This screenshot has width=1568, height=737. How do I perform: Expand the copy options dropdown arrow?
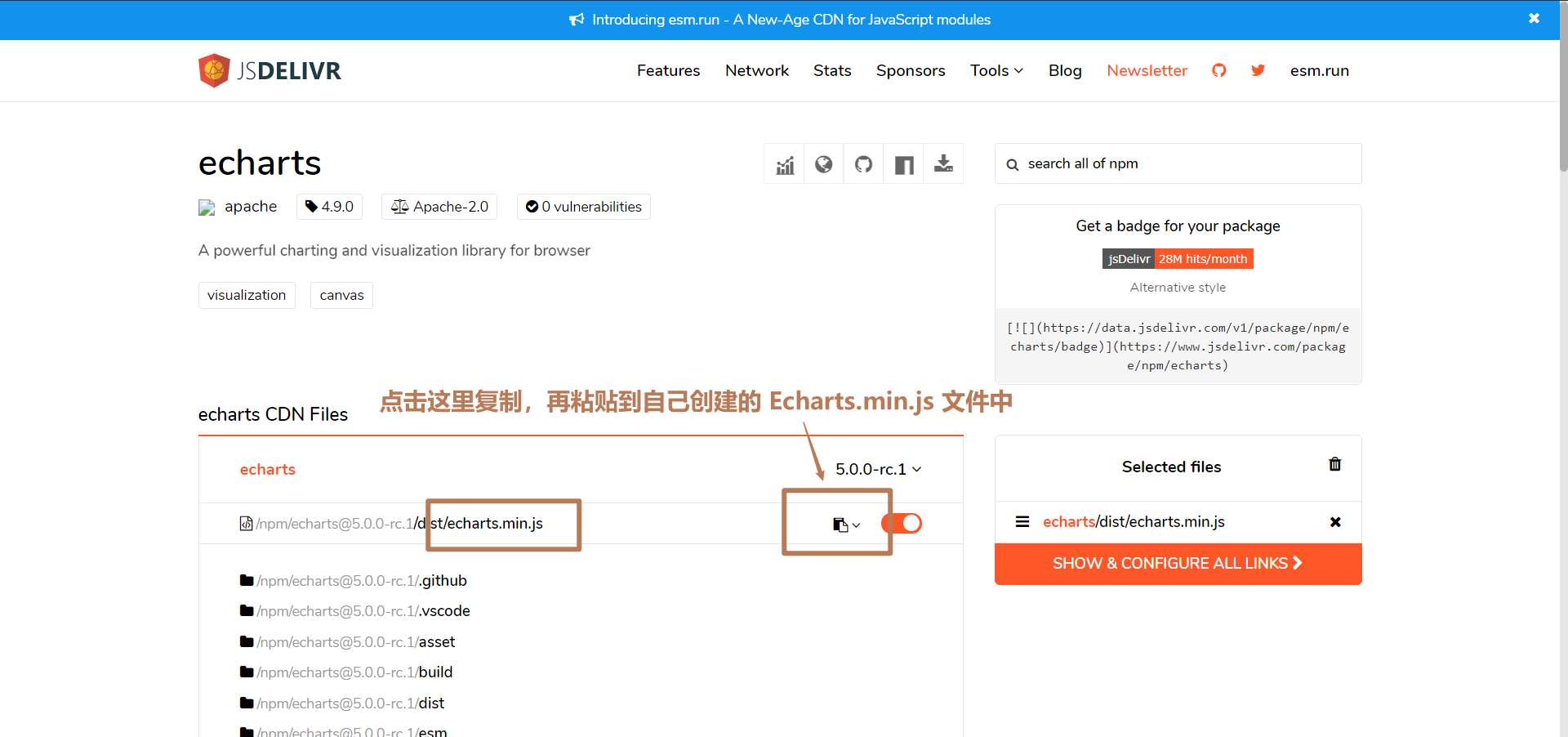tap(856, 525)
